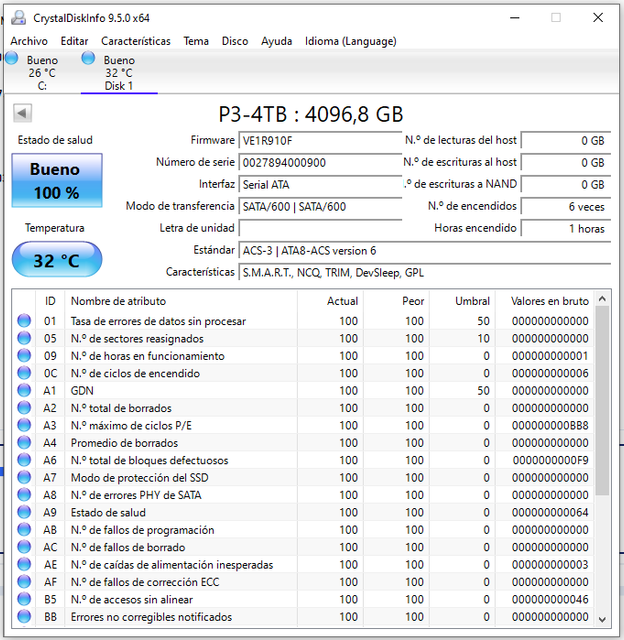
Task: Click the NAND writes value field
Action: 566,184
